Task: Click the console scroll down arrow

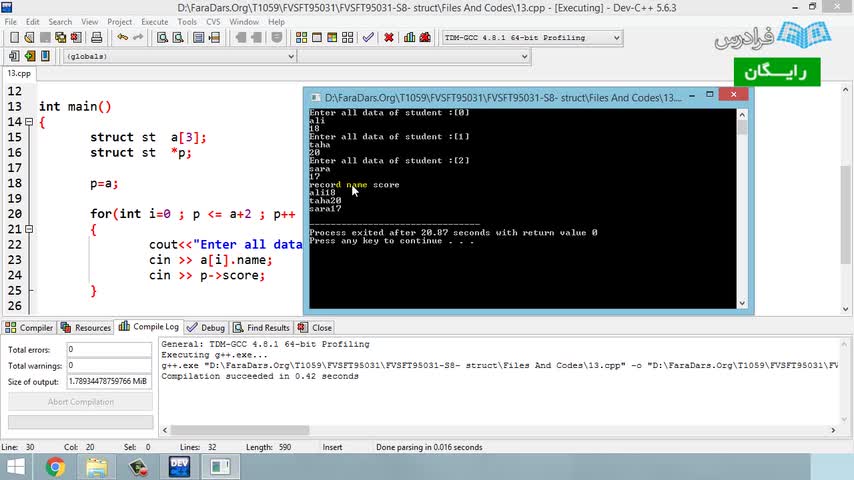Action: click(x=742, y=303)
